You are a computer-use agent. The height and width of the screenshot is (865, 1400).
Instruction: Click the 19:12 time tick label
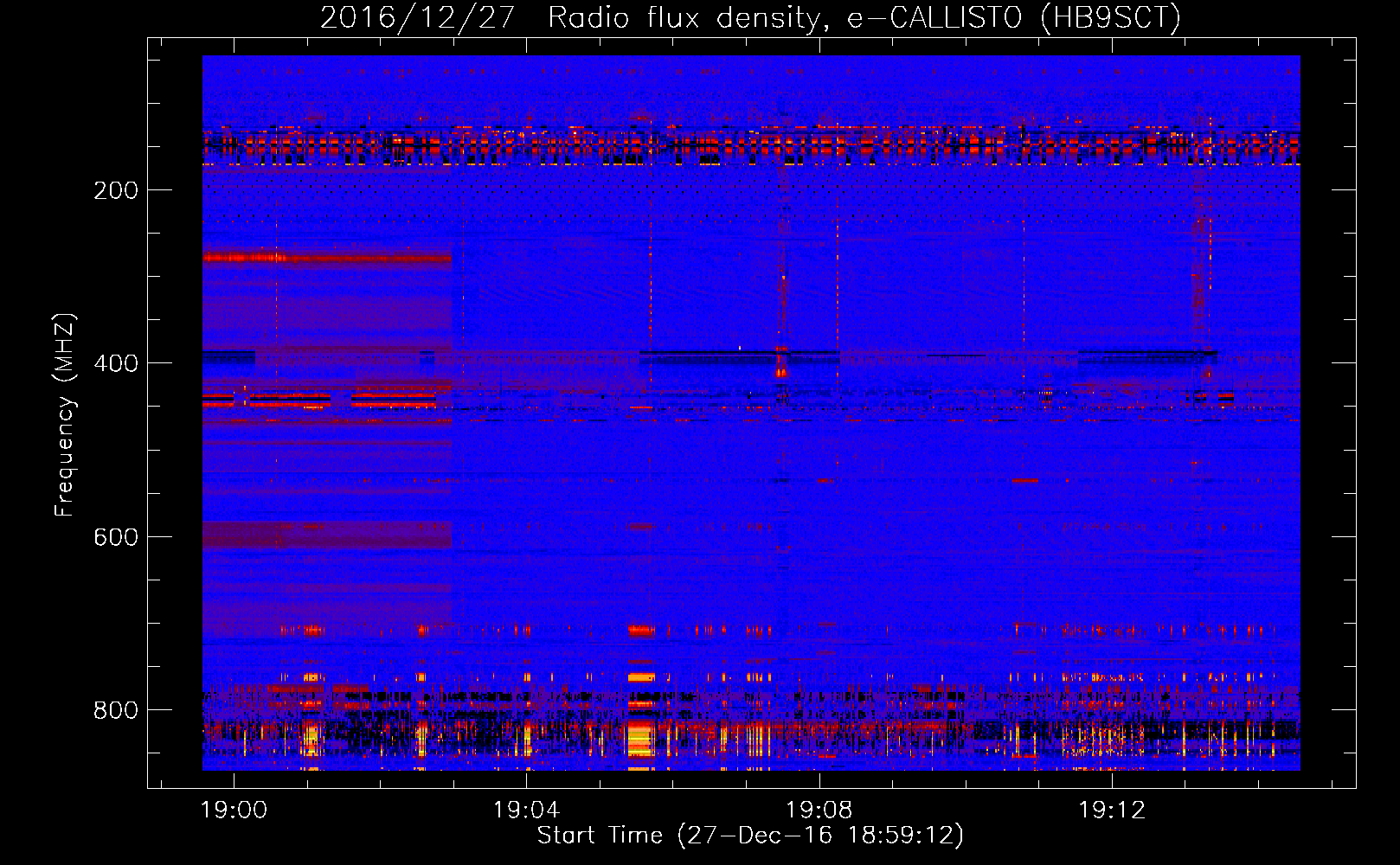coord(1112,810)
